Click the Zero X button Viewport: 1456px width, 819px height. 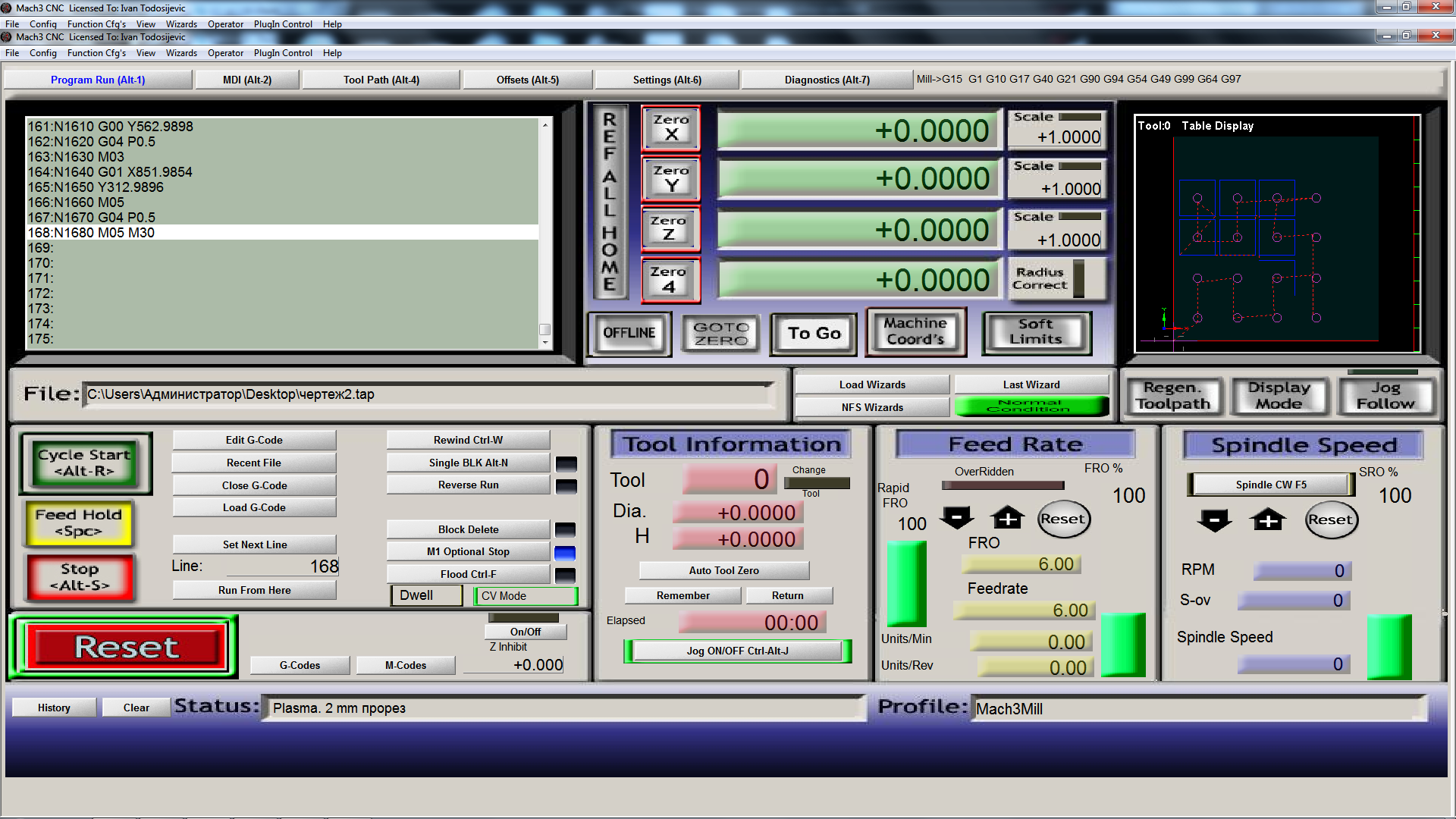[670, 128]
